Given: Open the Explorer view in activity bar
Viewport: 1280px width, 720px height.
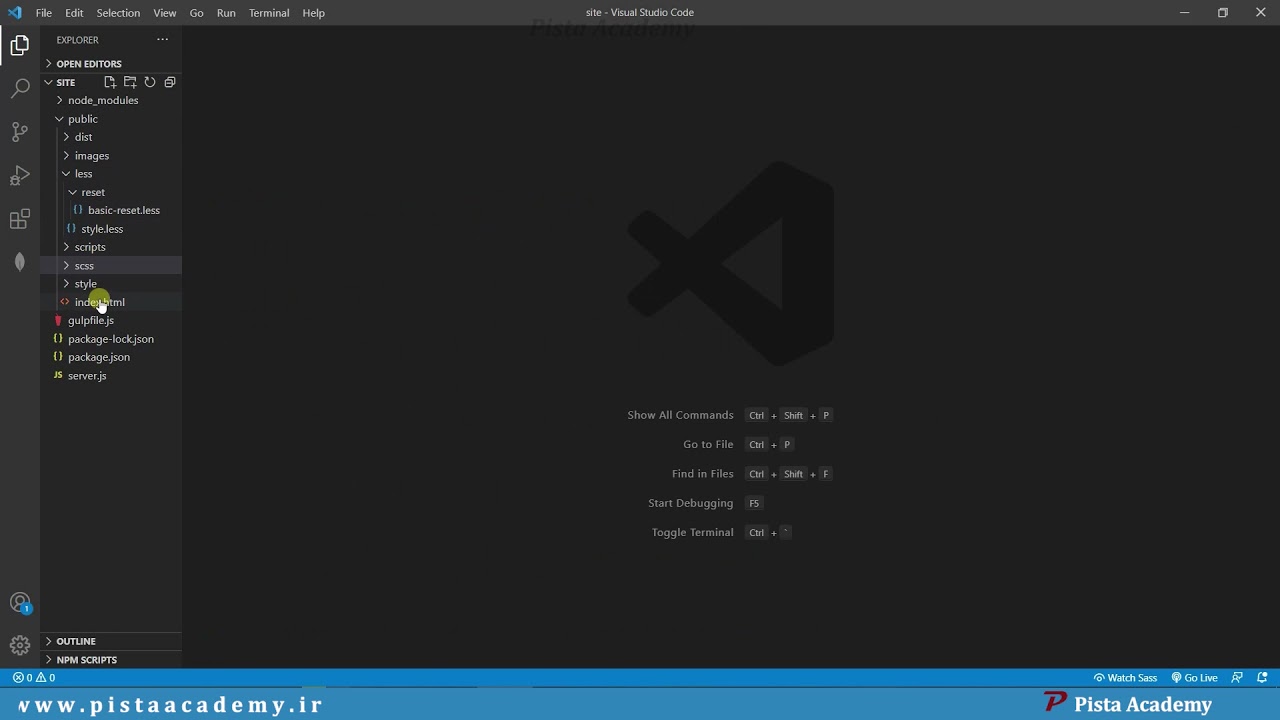Looking at the screenshot, I should click(x=20, y=45).
